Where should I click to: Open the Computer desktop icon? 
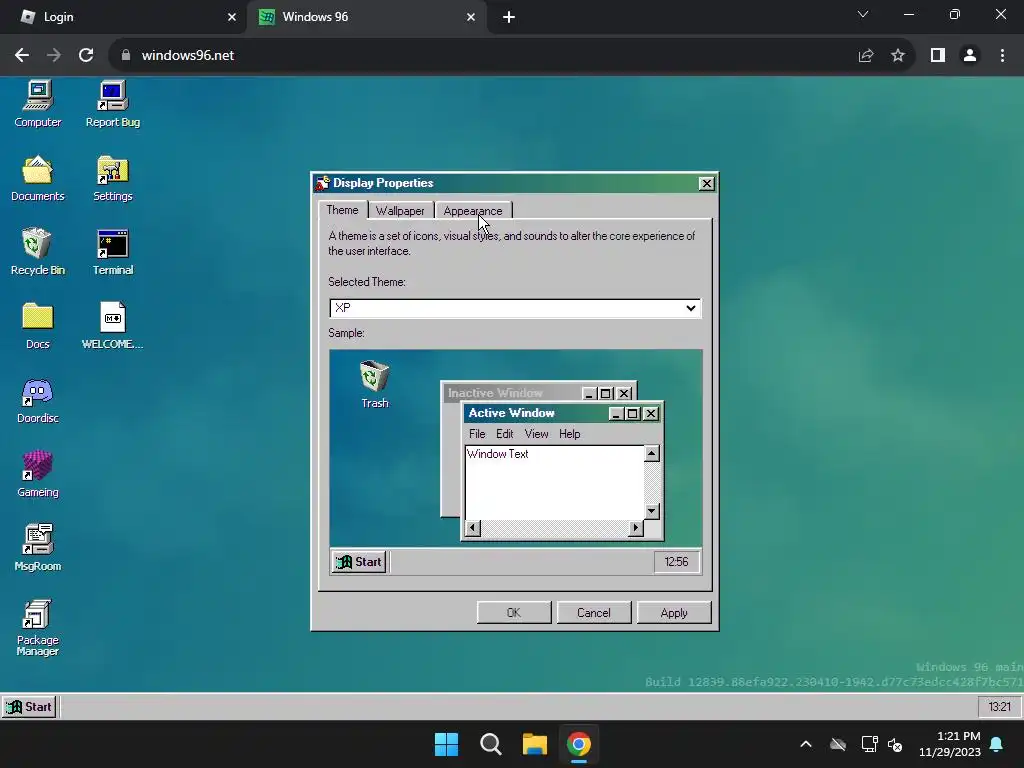click(38, 104)
